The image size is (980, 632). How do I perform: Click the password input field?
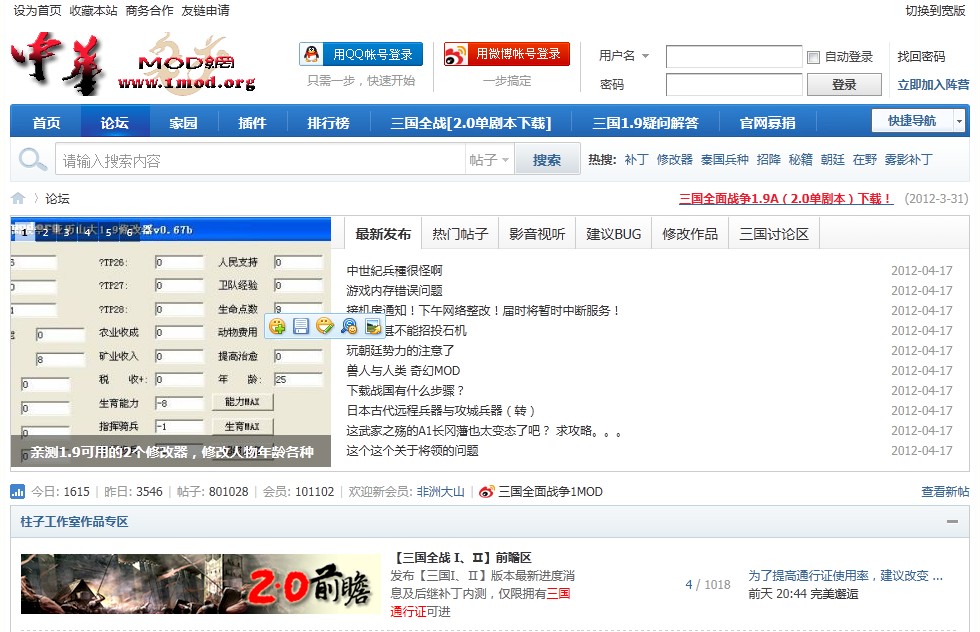click(x=733, y=85)
